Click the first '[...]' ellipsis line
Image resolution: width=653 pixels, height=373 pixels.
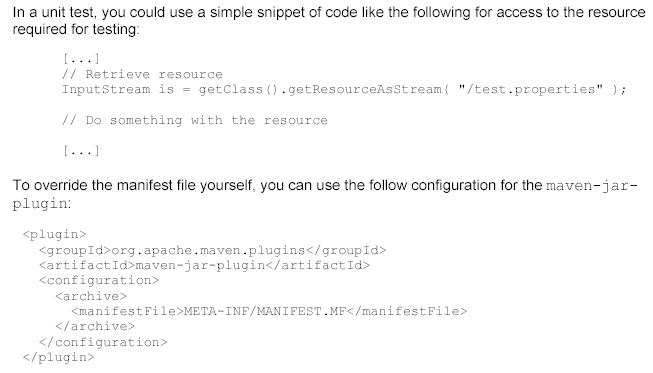click(81, 59)
